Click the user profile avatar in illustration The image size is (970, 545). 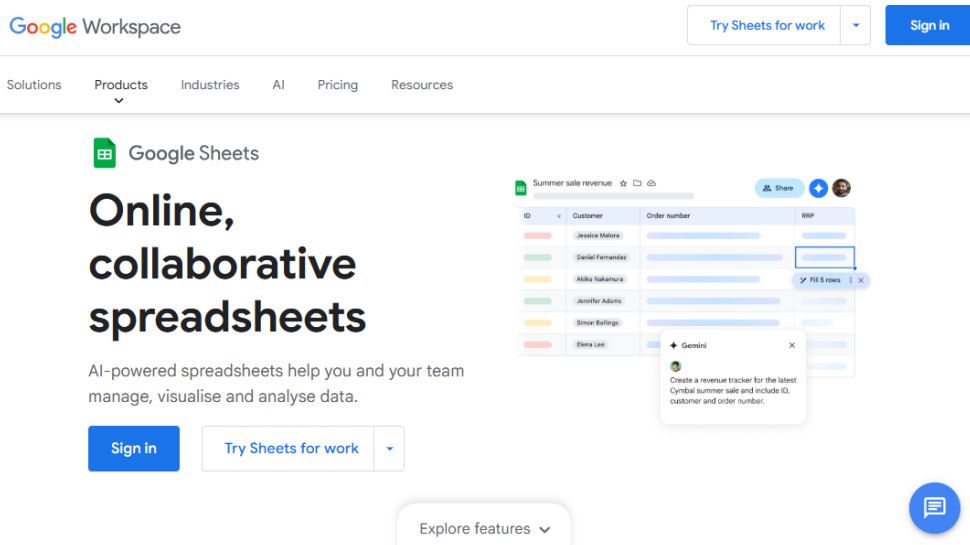click(x=841, y=188)
